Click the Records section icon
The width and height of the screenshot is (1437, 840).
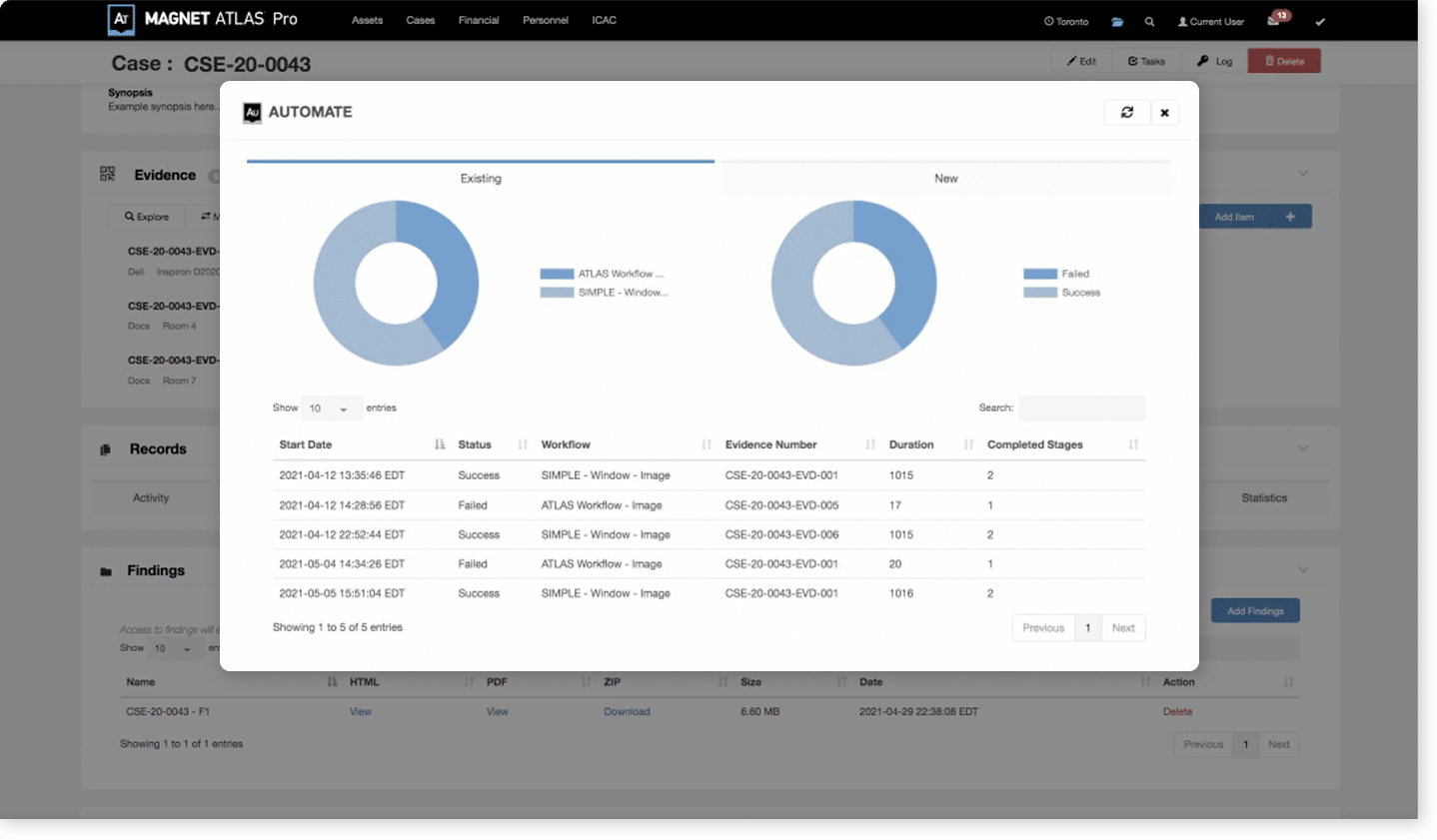pos(106,449)
